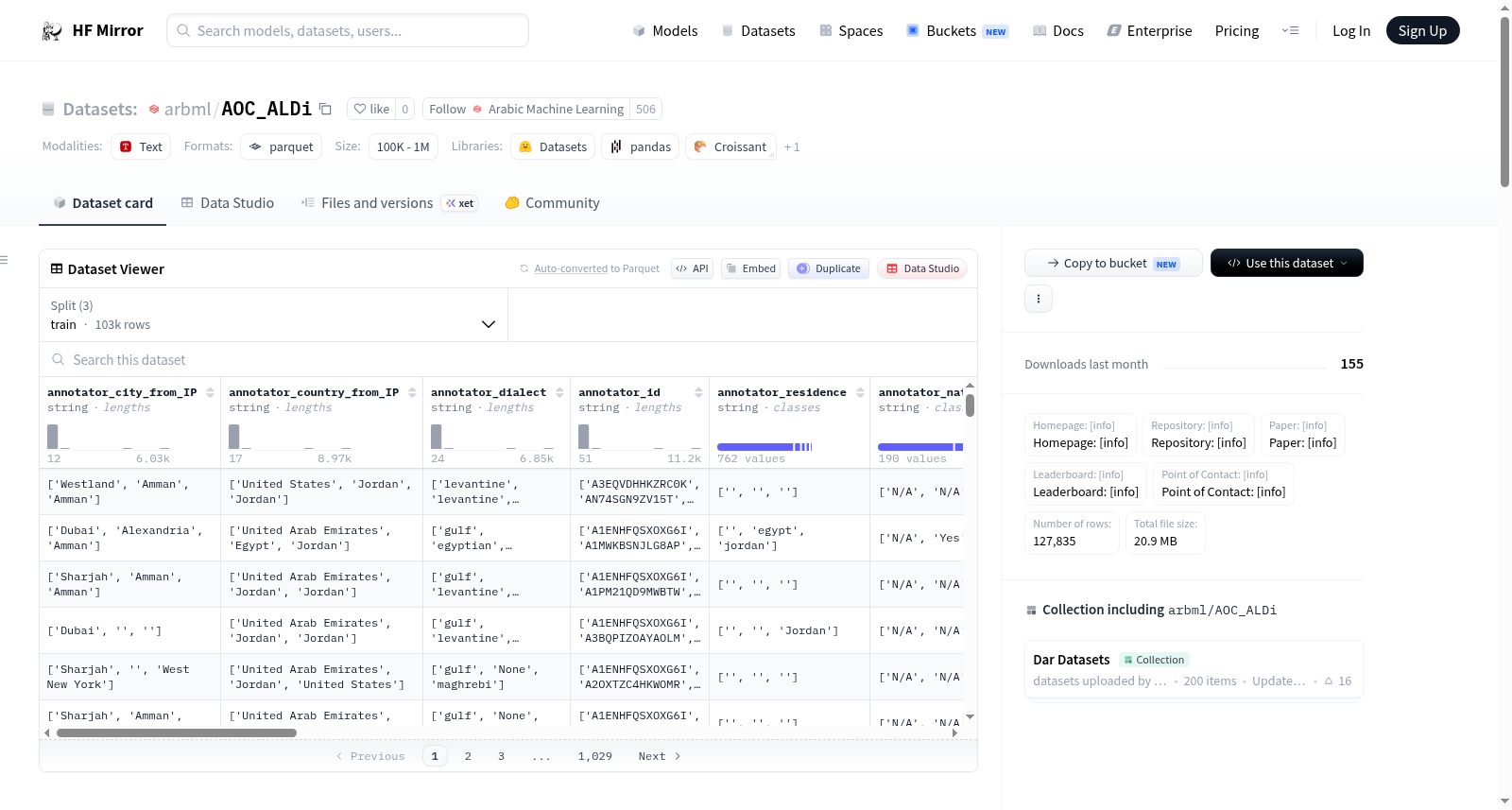Switch to the Data Studio tab
The image size is (1512, 810).
point(228,203)
